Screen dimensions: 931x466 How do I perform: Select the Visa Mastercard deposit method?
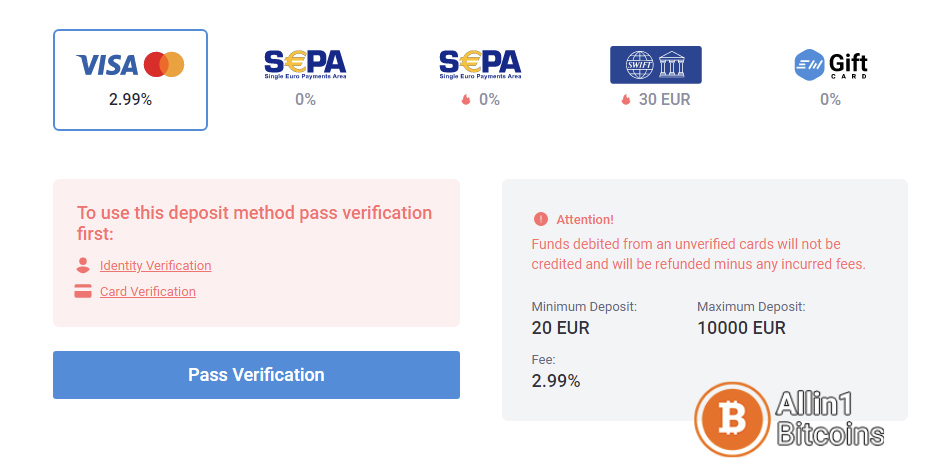(x=130, y=80)
